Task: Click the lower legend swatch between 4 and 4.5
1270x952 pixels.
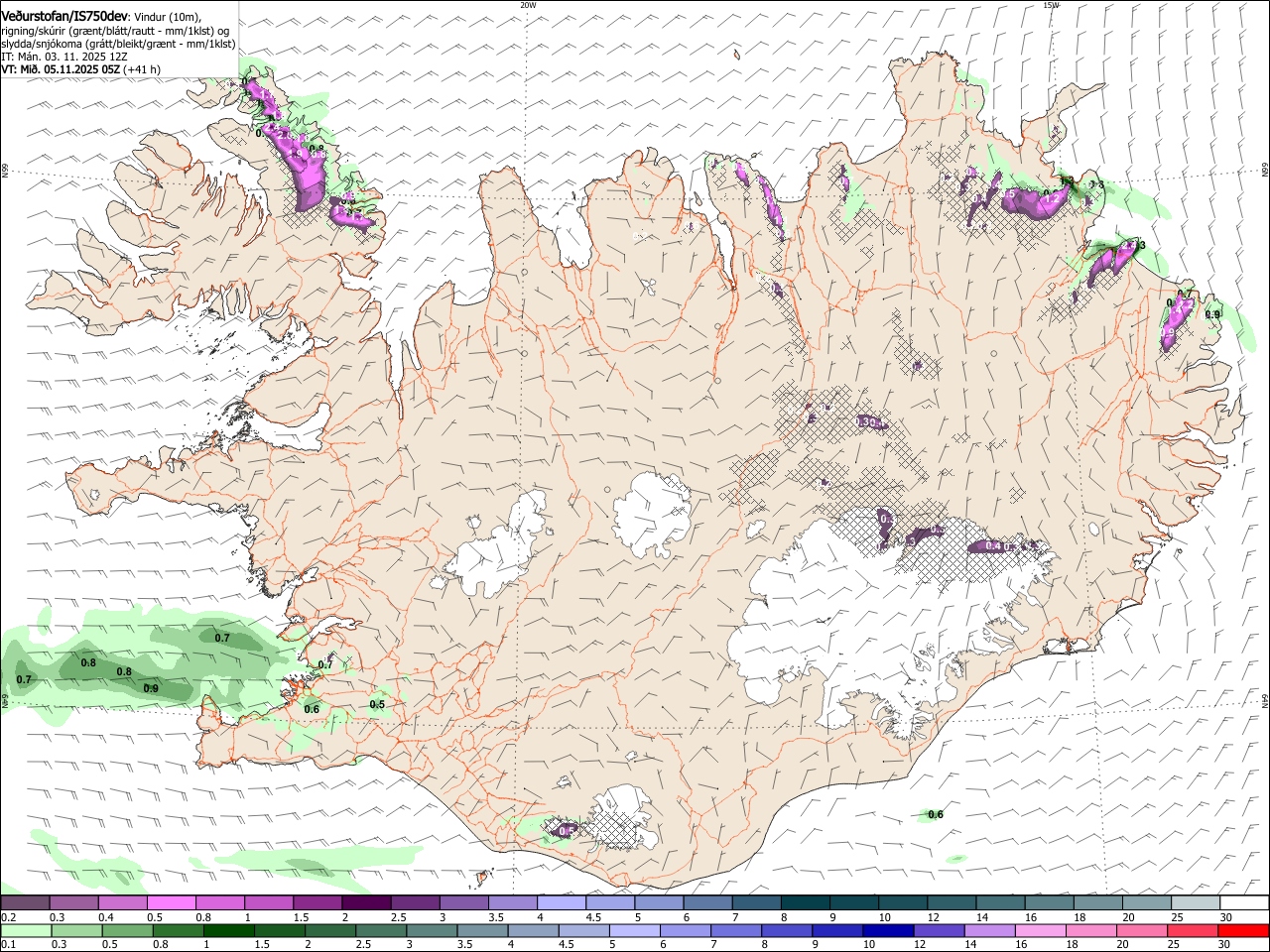Action: 533,930
